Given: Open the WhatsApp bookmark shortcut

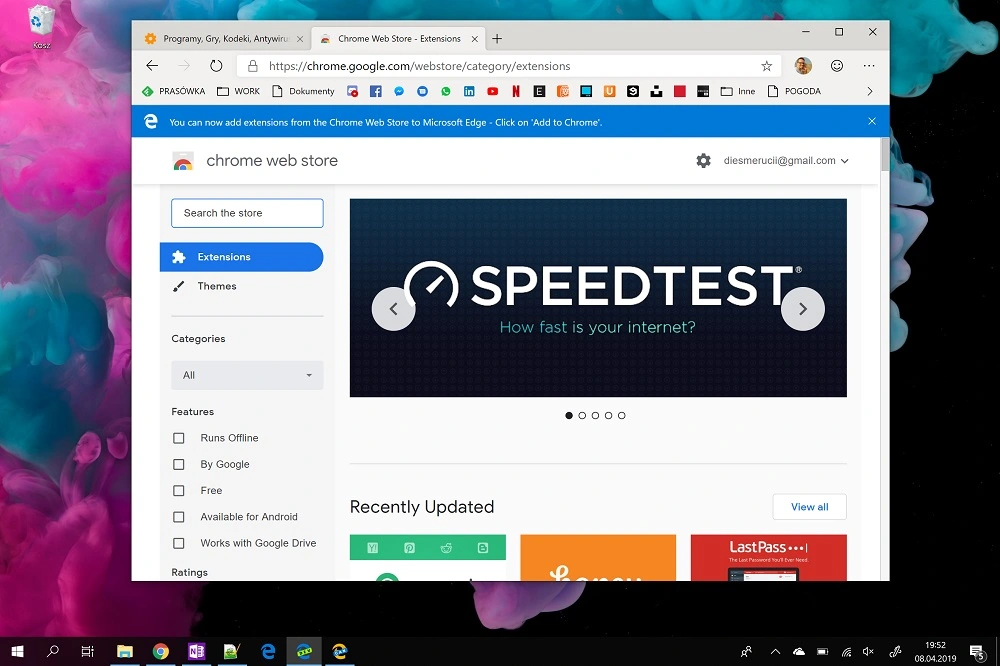Looking at the screenshot, I should pyautogui.click(x=445, y=90).
